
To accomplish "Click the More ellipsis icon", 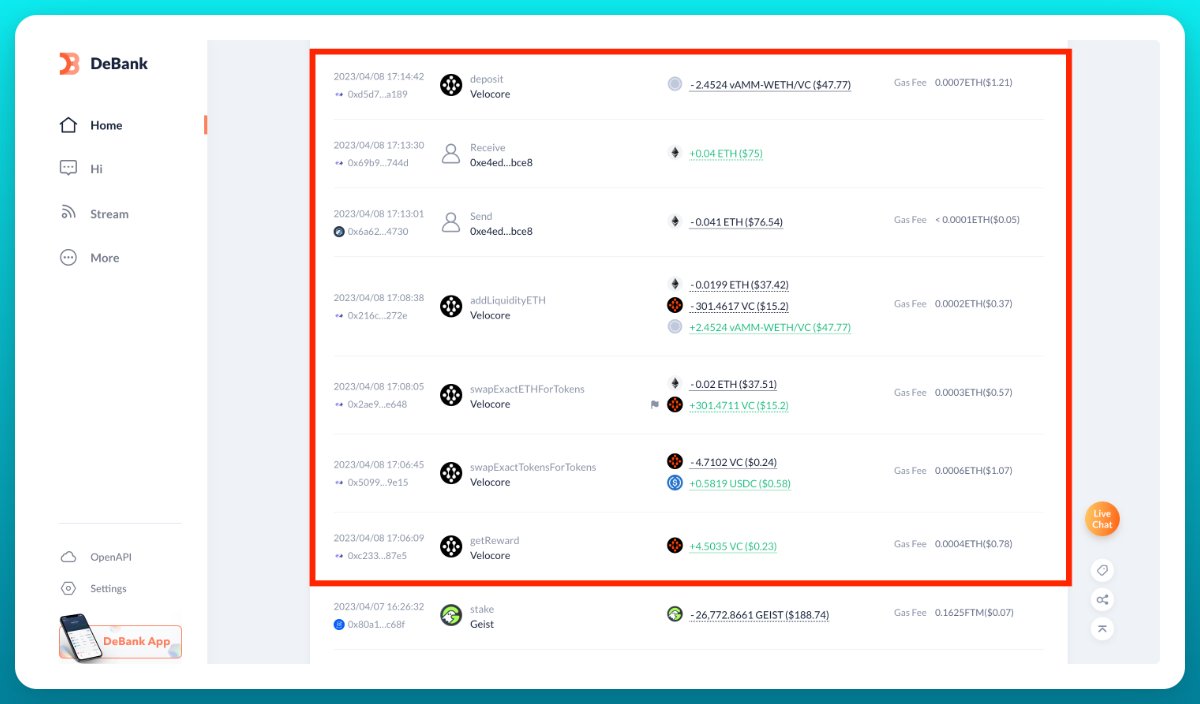I will click(x=68, y=257).
